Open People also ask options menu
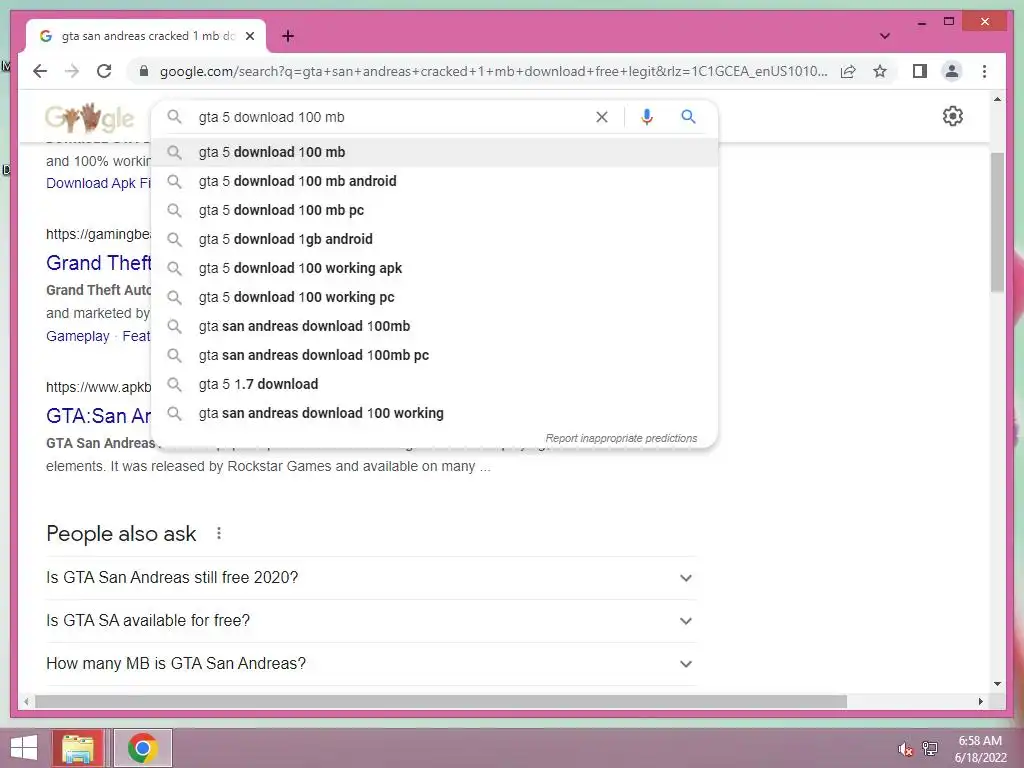Viewport: 1024px width, 768px height. coord(219,534)
